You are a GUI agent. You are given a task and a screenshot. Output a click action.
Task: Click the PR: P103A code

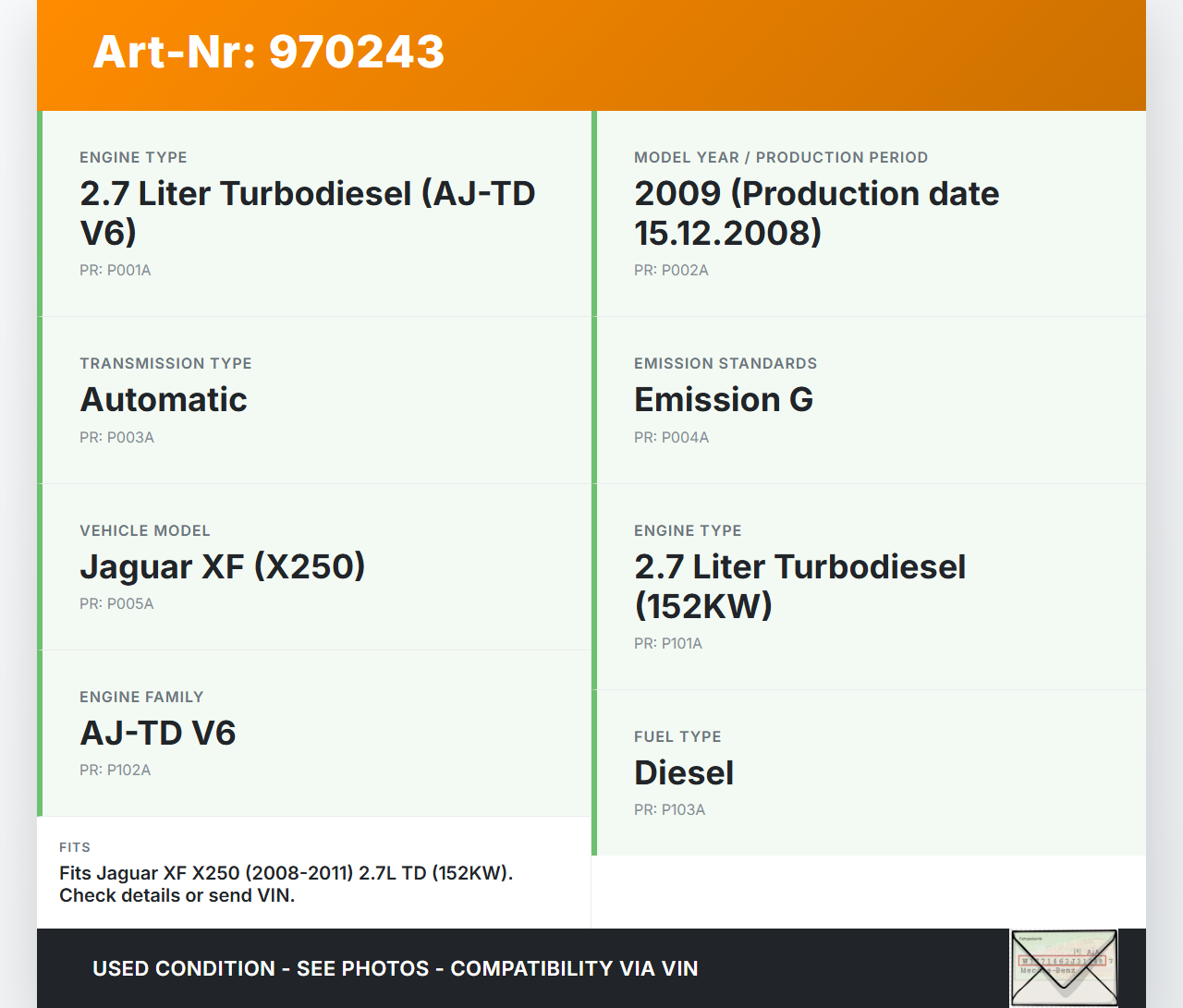[669, 810]
